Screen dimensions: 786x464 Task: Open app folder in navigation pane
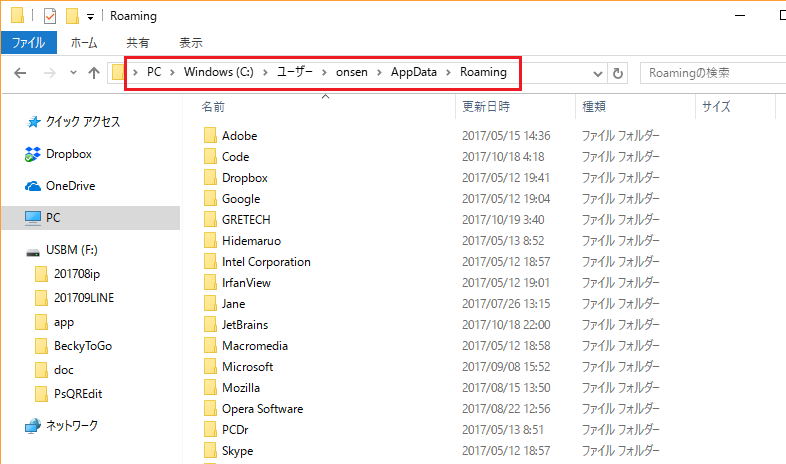tap(55, 322)
